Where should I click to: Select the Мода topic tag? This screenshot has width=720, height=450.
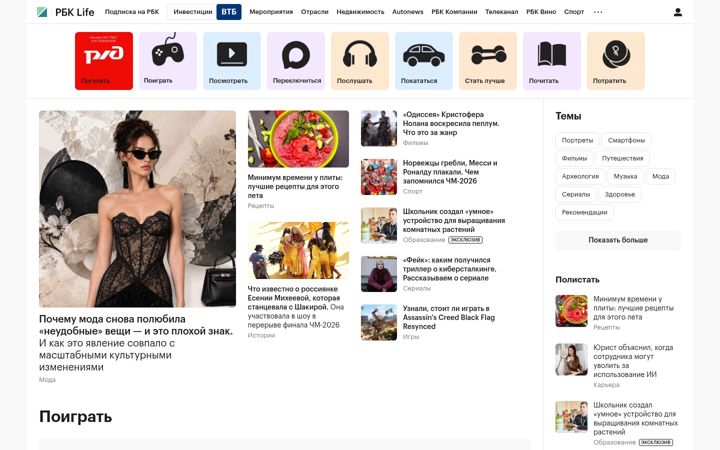point(661,176)
